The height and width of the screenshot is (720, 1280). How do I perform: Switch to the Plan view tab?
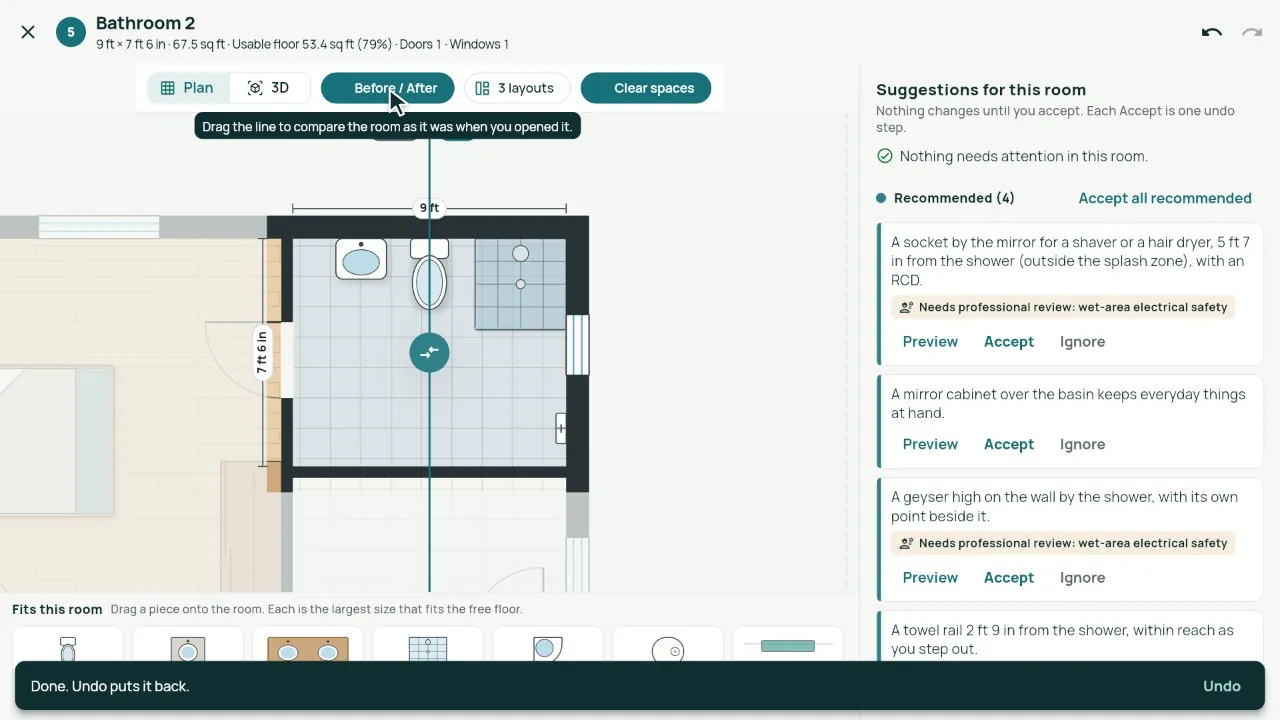pos(188,88)
